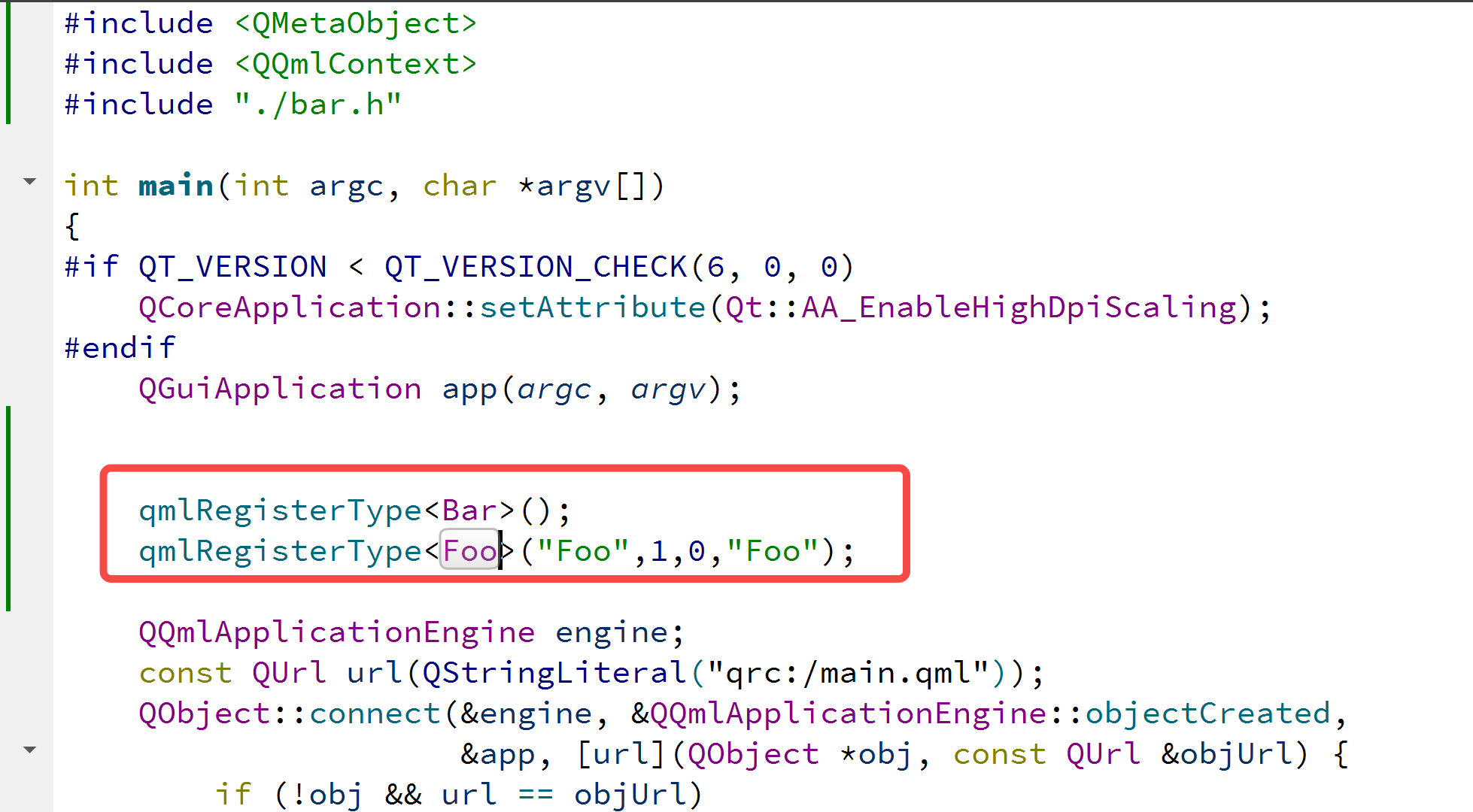Click the QMetaObject include header name
The height and width of the screenshot is (812, 1473).
(355, 23)
